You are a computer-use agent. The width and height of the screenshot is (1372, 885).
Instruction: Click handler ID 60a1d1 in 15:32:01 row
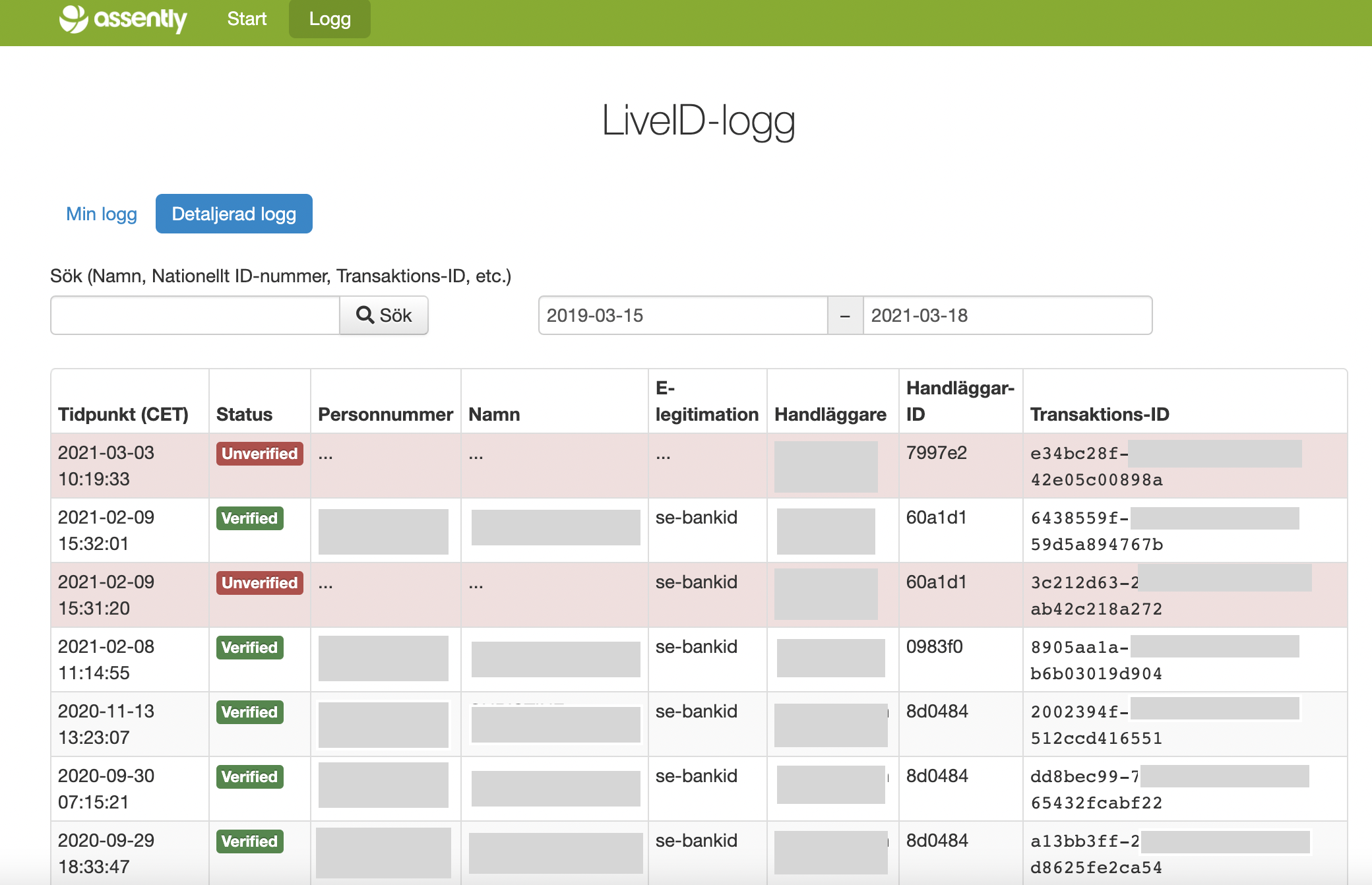[937, 517]
